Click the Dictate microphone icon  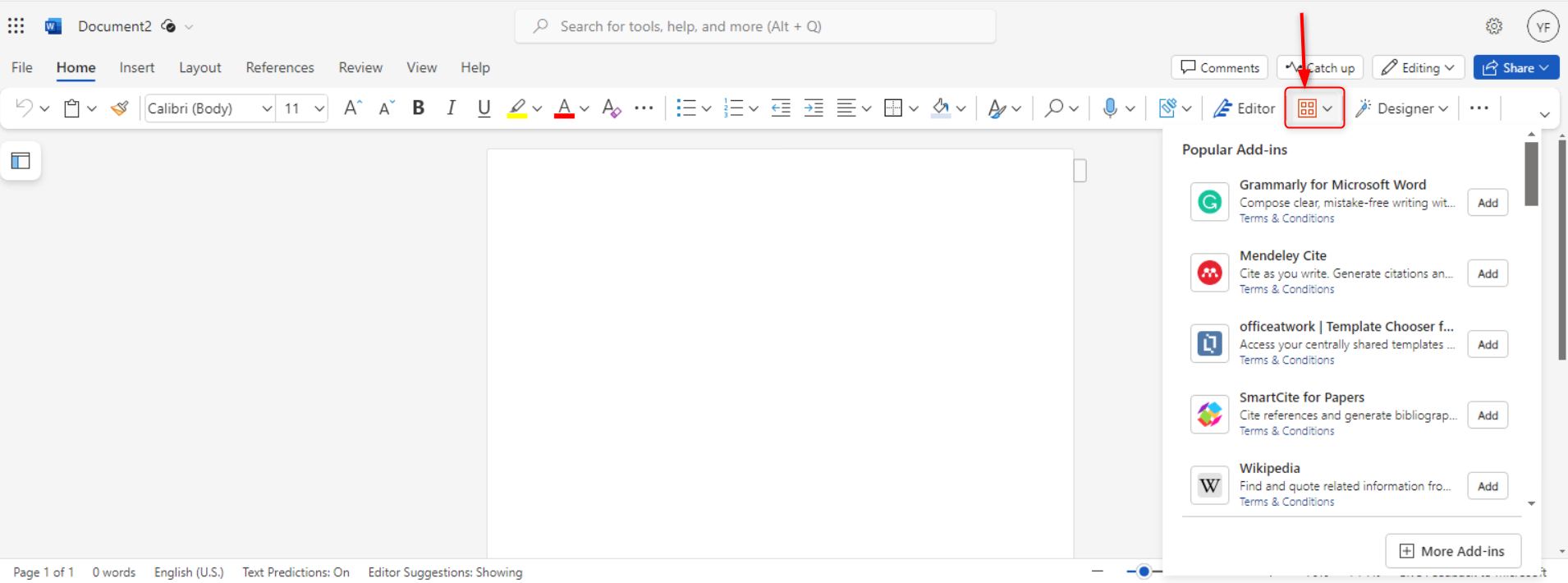(x=1110, y=108)
